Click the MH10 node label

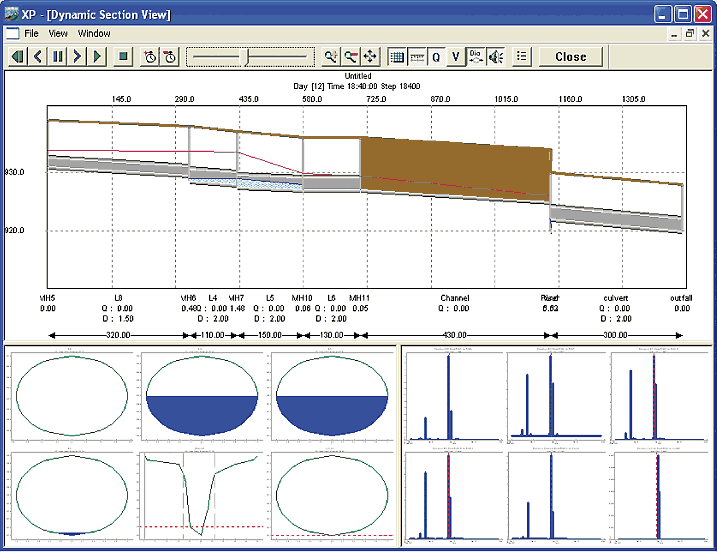tap(302, 298)
